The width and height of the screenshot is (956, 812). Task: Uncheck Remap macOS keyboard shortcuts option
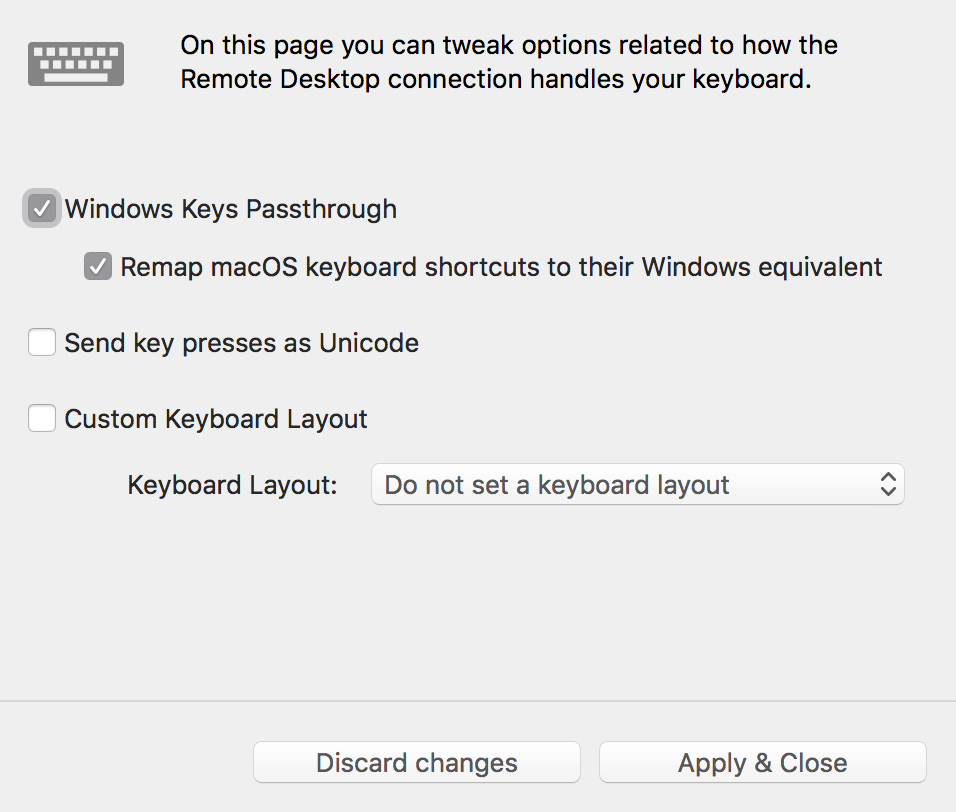(98, 267)
